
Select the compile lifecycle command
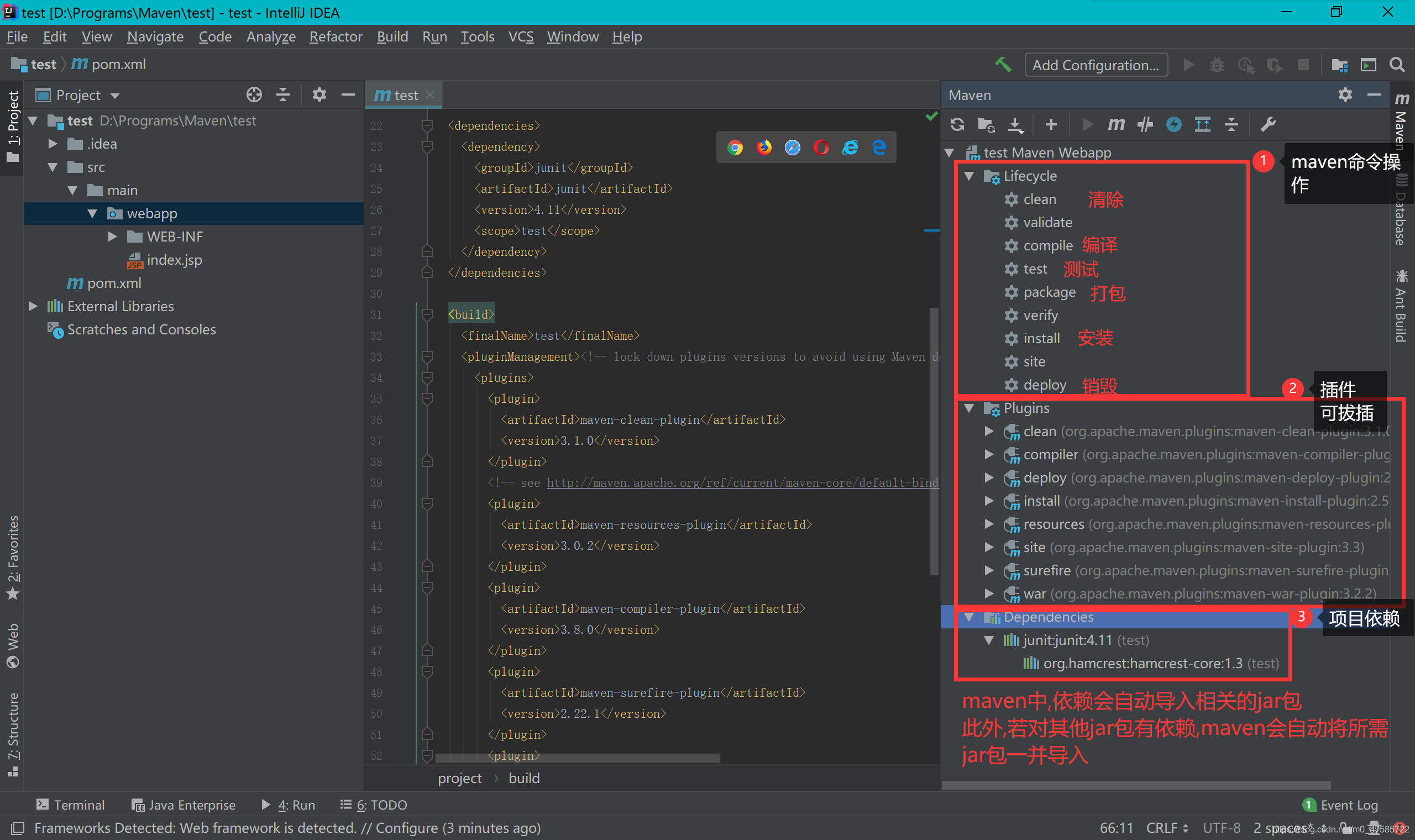(x=1044, y=245)
